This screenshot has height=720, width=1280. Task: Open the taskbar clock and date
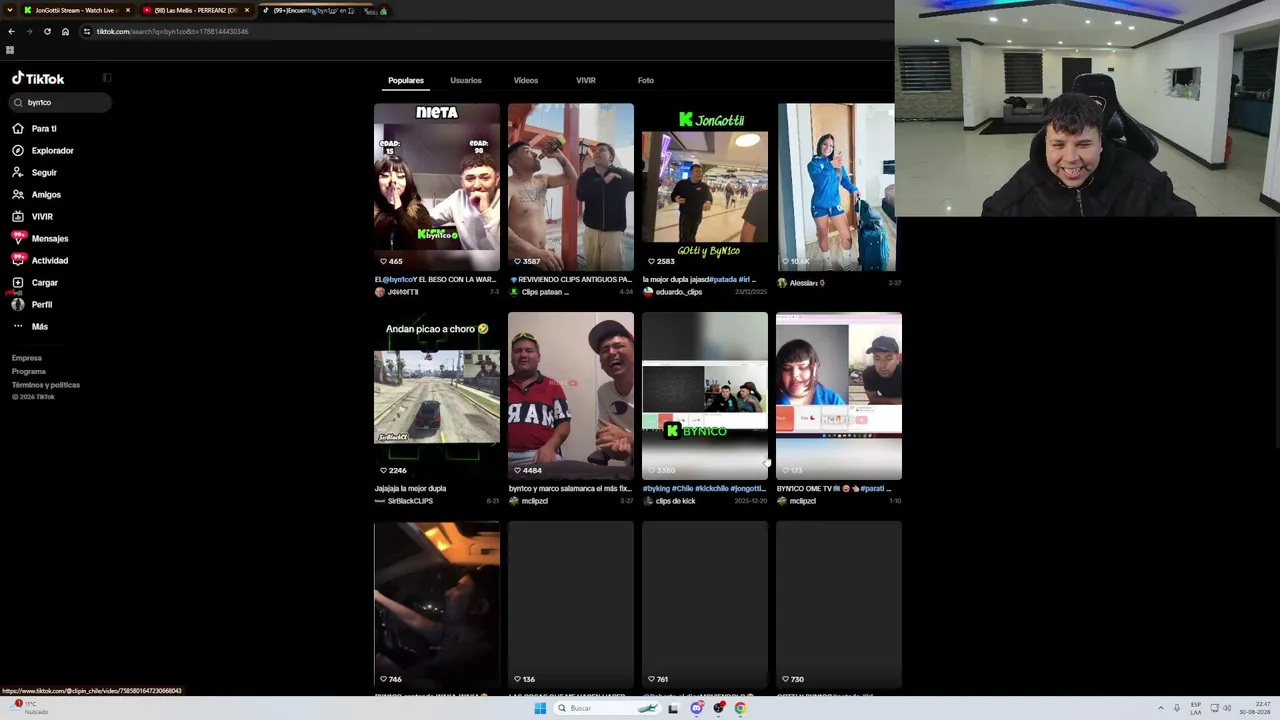[x=1254, y=708]
